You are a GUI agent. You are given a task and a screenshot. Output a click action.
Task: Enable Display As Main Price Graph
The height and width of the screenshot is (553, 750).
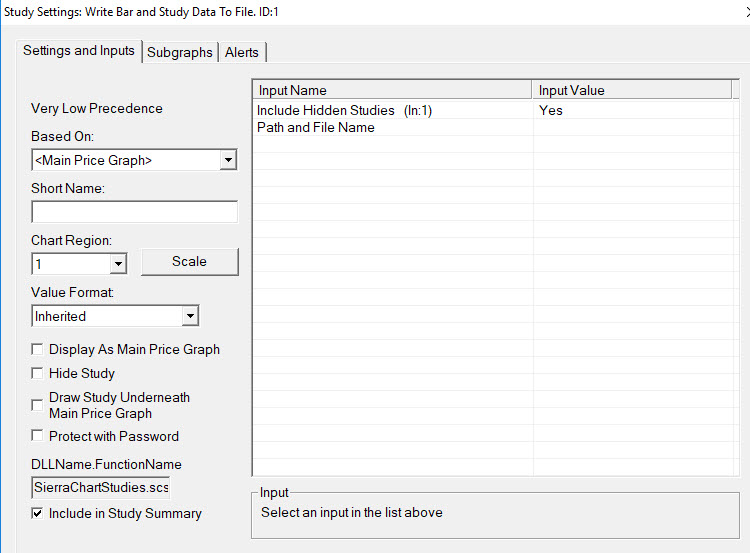point(38,350)
